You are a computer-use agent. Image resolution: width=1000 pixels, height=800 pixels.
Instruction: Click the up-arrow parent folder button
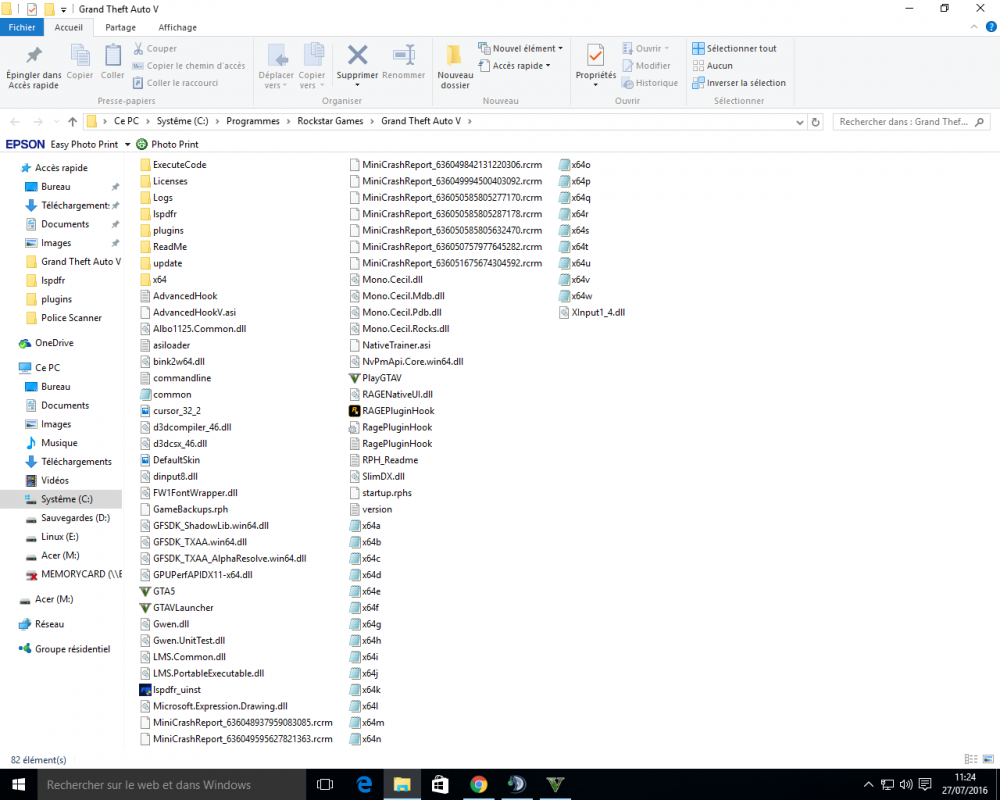tap(72, 121)
